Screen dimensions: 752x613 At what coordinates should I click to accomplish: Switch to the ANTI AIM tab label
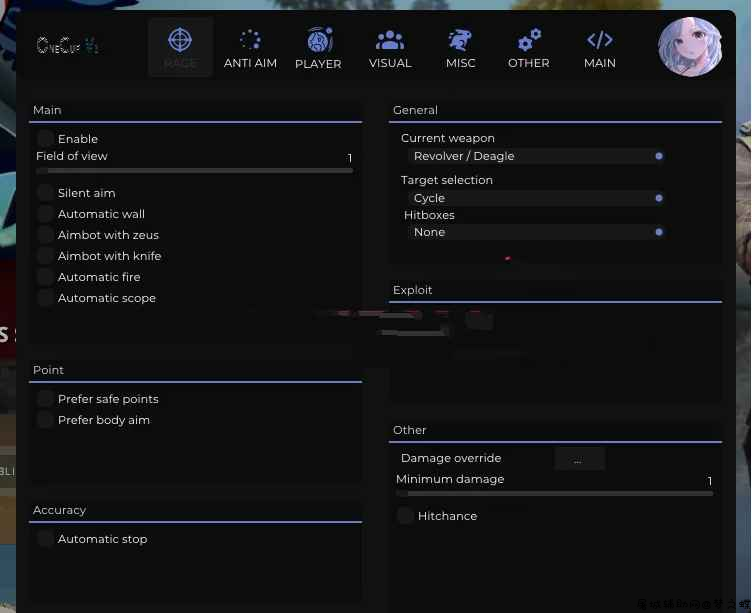[x=250, y=63]
